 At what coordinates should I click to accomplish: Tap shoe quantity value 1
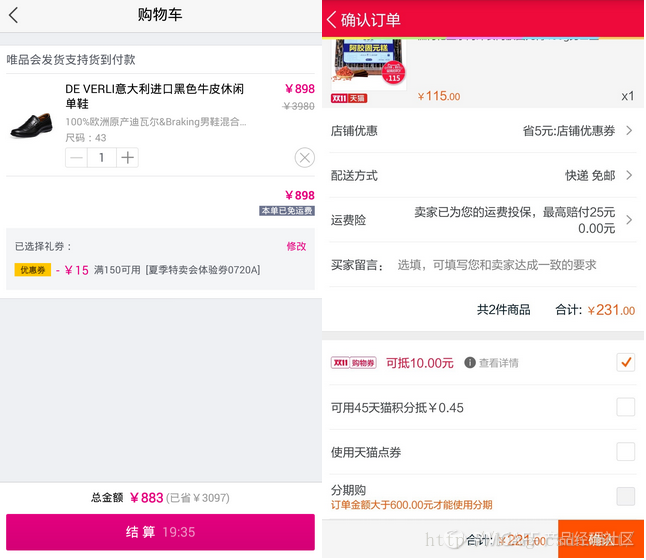[102, 158]
